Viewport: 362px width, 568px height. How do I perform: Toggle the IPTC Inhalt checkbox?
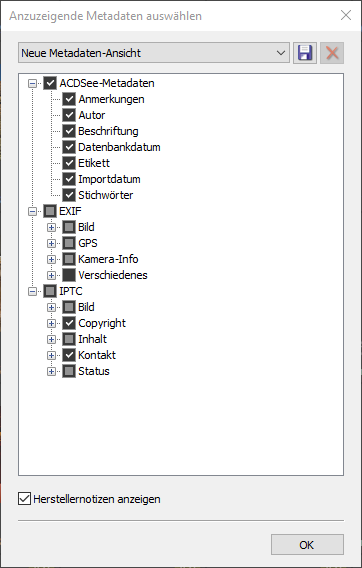point(69,339)
